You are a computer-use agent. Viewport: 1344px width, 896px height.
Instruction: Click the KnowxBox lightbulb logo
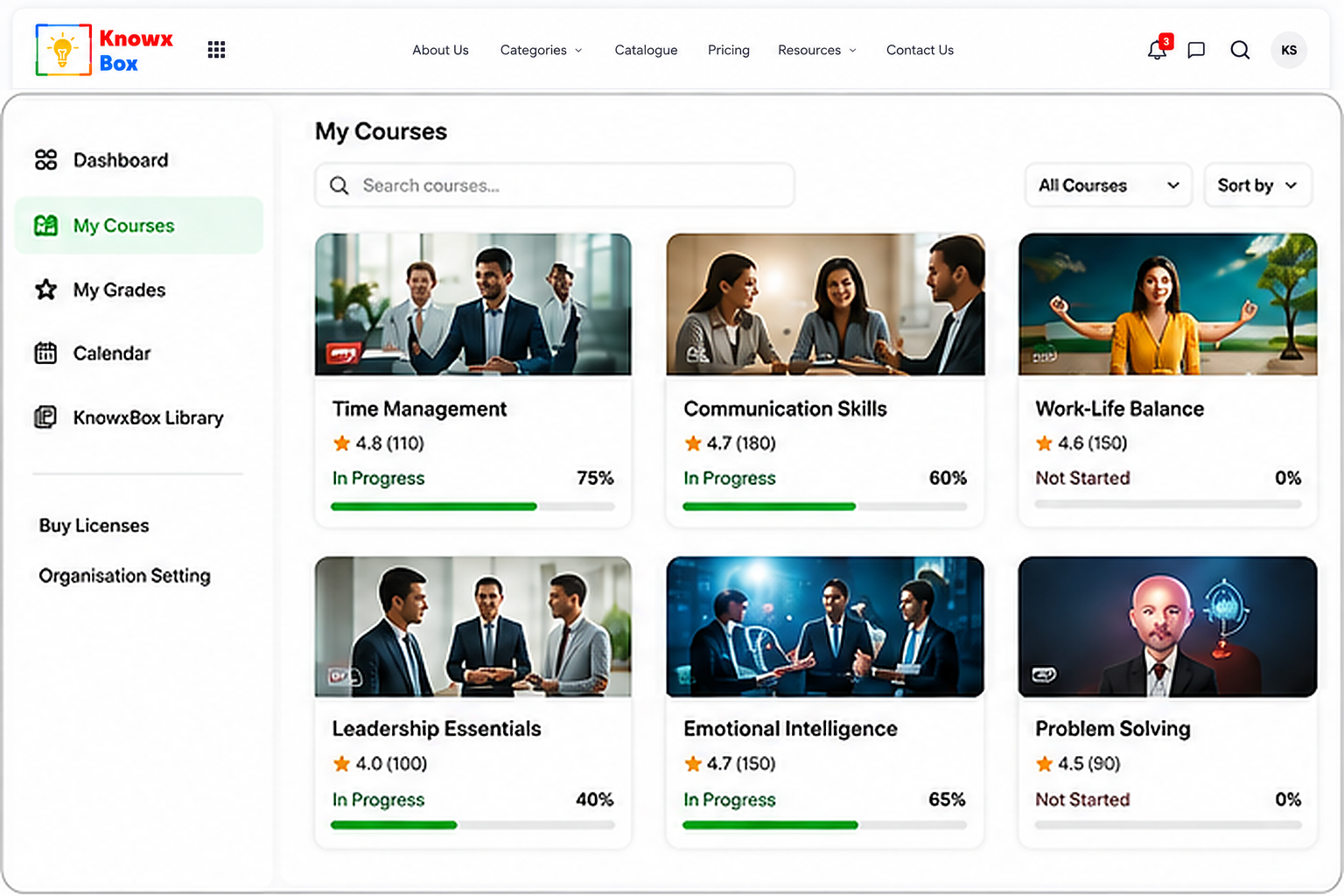pos(63,50)
